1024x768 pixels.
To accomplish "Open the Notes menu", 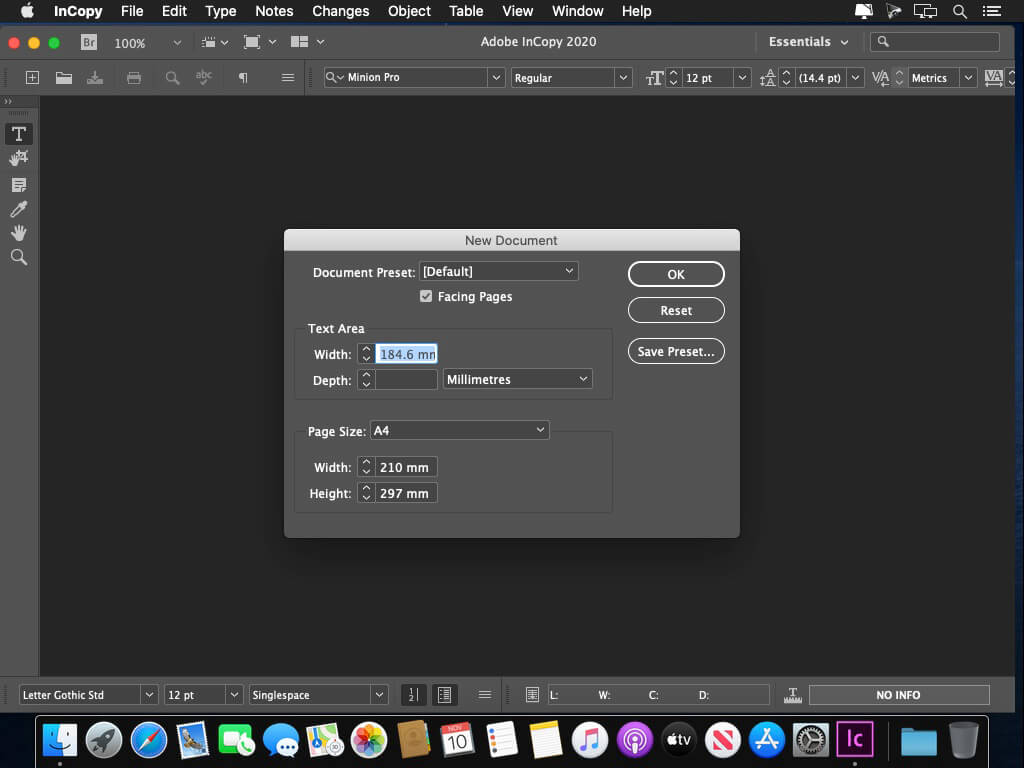I will click(274, 11).
